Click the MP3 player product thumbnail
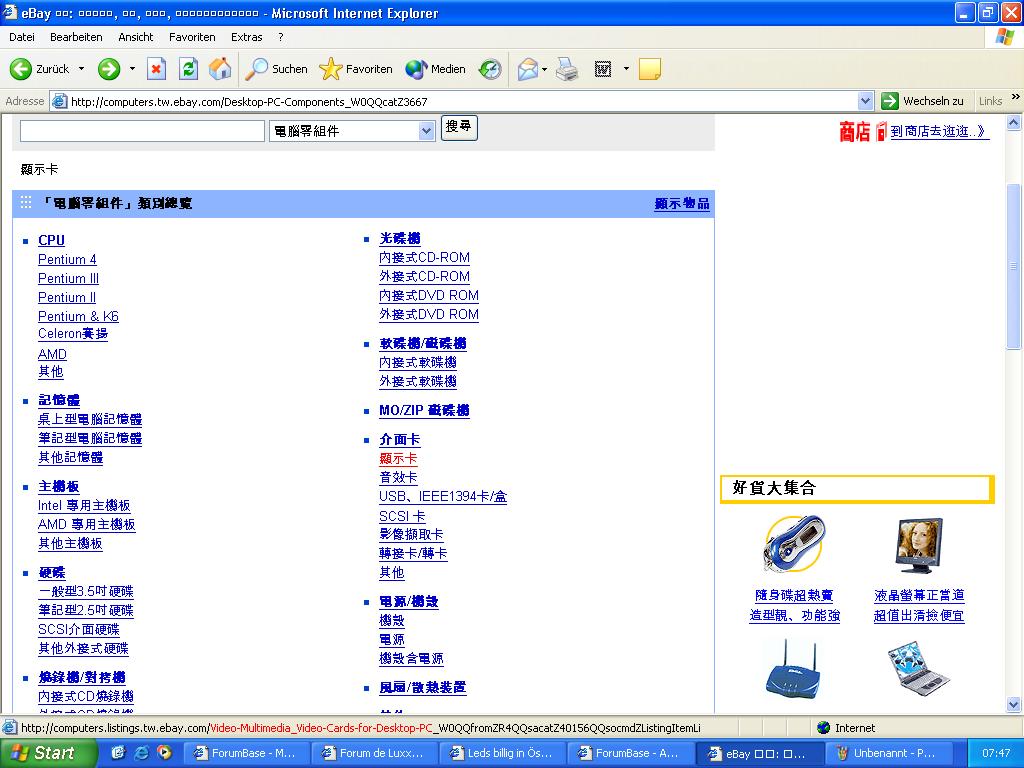 [794, 545]
